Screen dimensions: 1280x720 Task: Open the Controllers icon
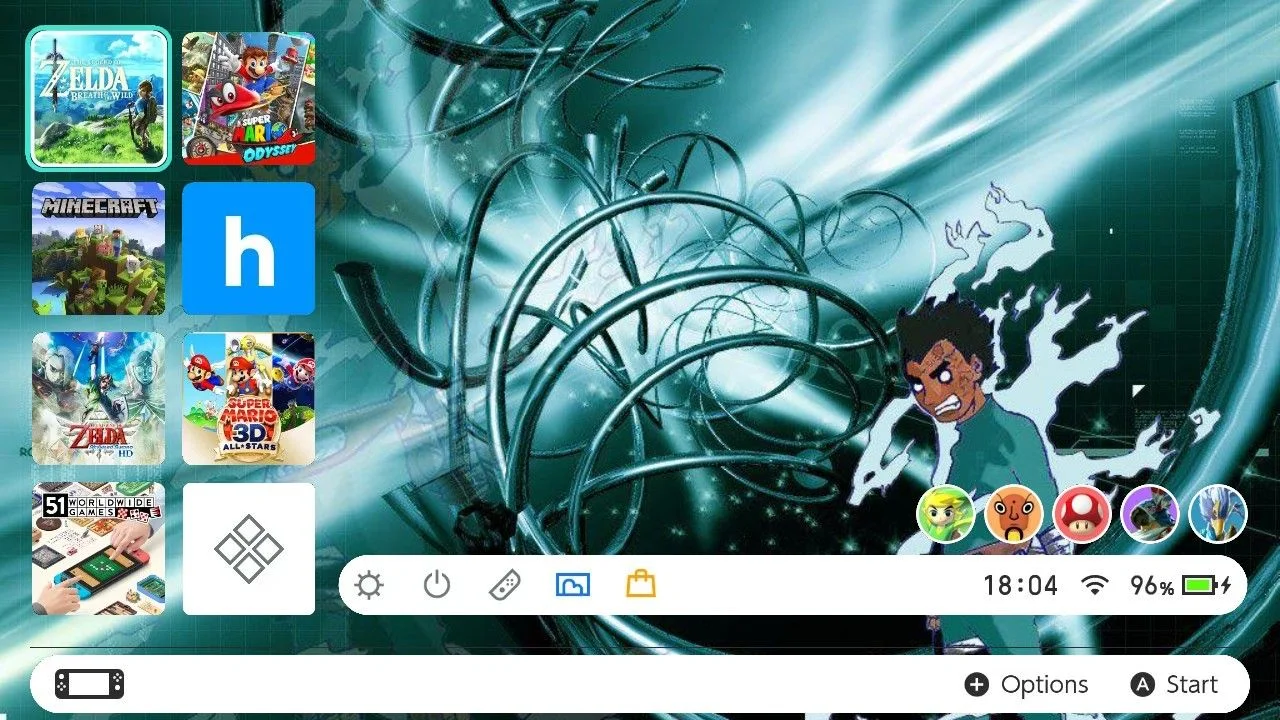point(504,585)
